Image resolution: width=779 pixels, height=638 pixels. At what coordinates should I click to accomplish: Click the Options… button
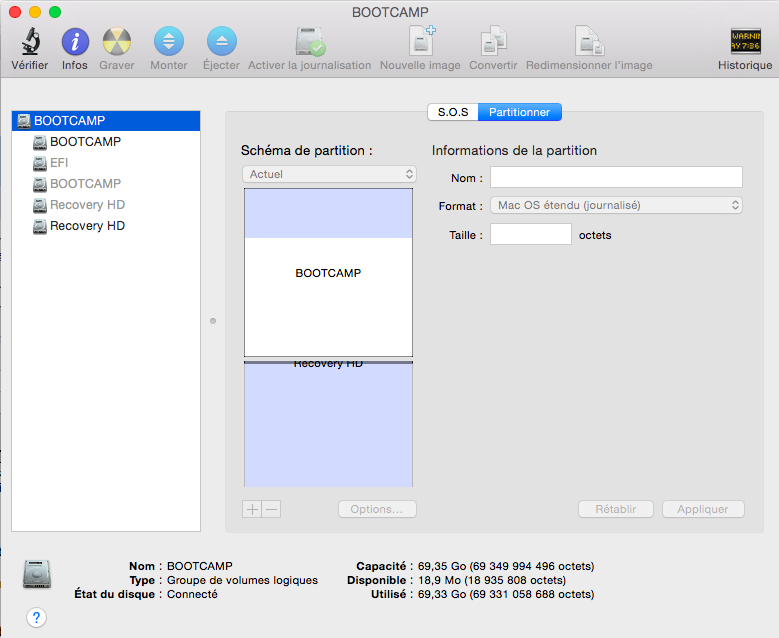[x=377, y=509]
